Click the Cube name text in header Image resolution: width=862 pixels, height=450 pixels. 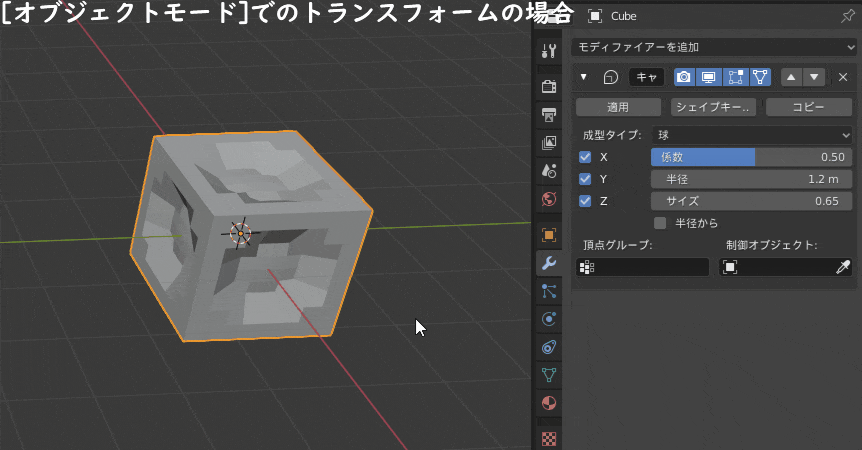623,16
